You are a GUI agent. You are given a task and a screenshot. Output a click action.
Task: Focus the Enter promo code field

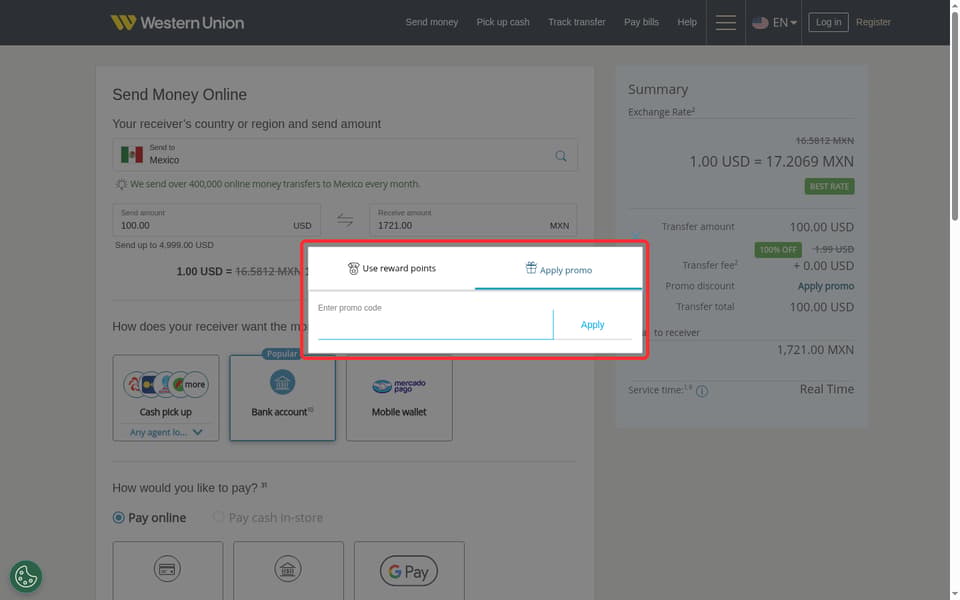pos(435,324)
